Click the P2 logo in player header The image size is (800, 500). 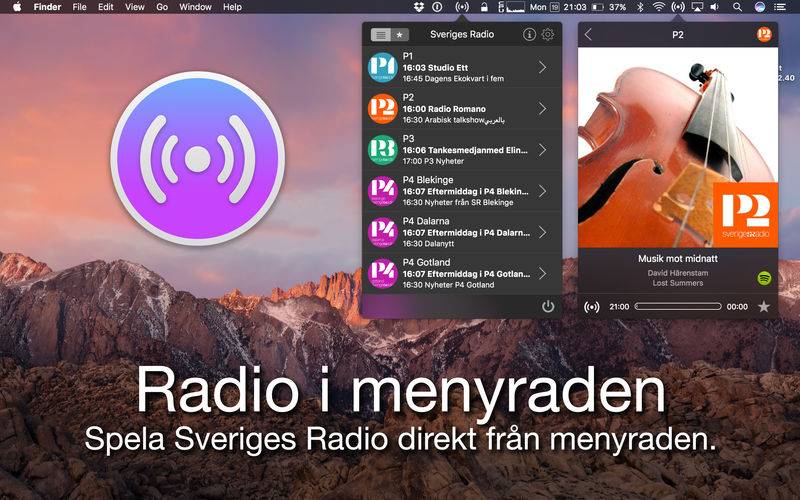pos(764,34)
